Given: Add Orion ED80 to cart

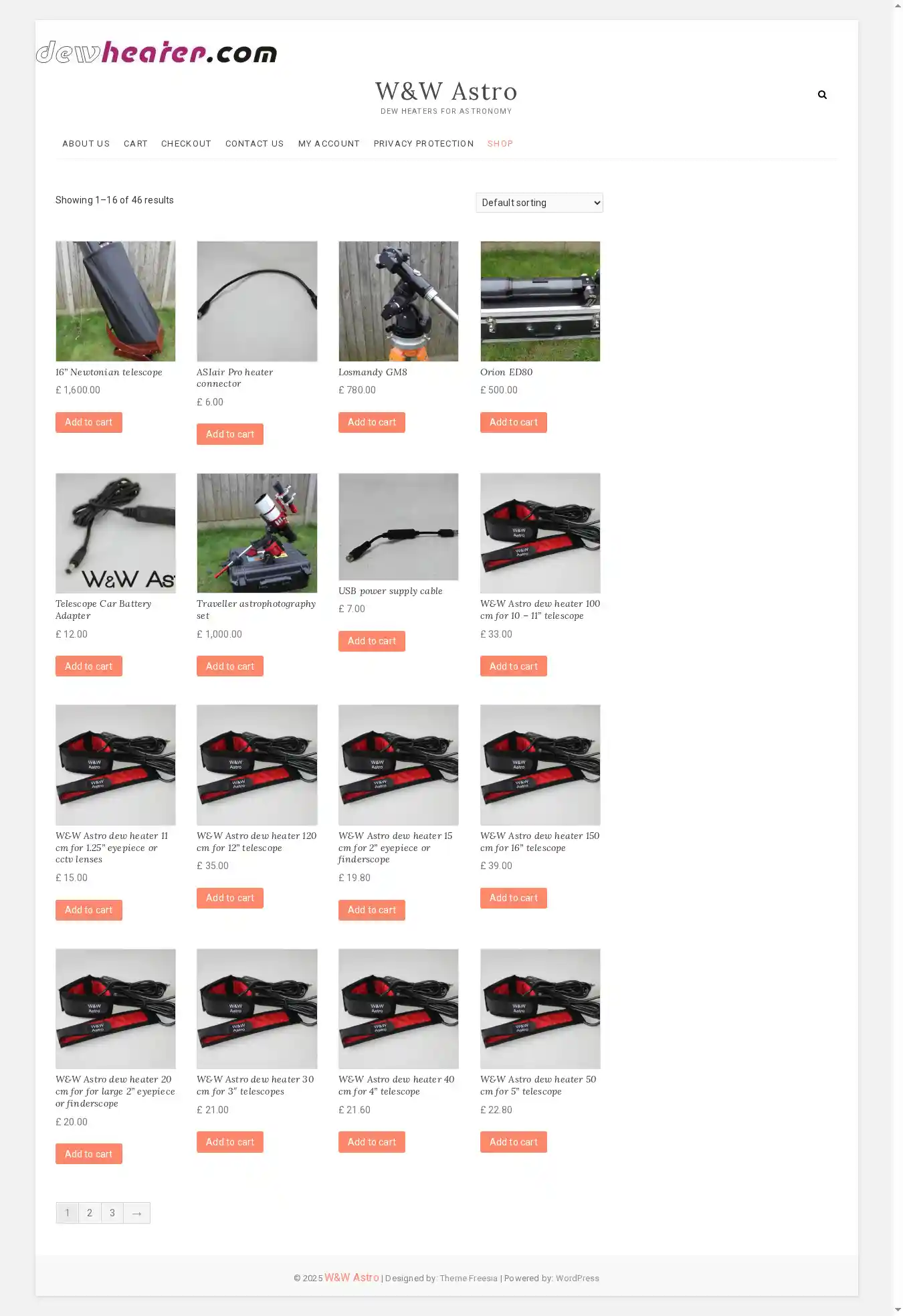Looking at the screenshot, I should tap(514, 422).
